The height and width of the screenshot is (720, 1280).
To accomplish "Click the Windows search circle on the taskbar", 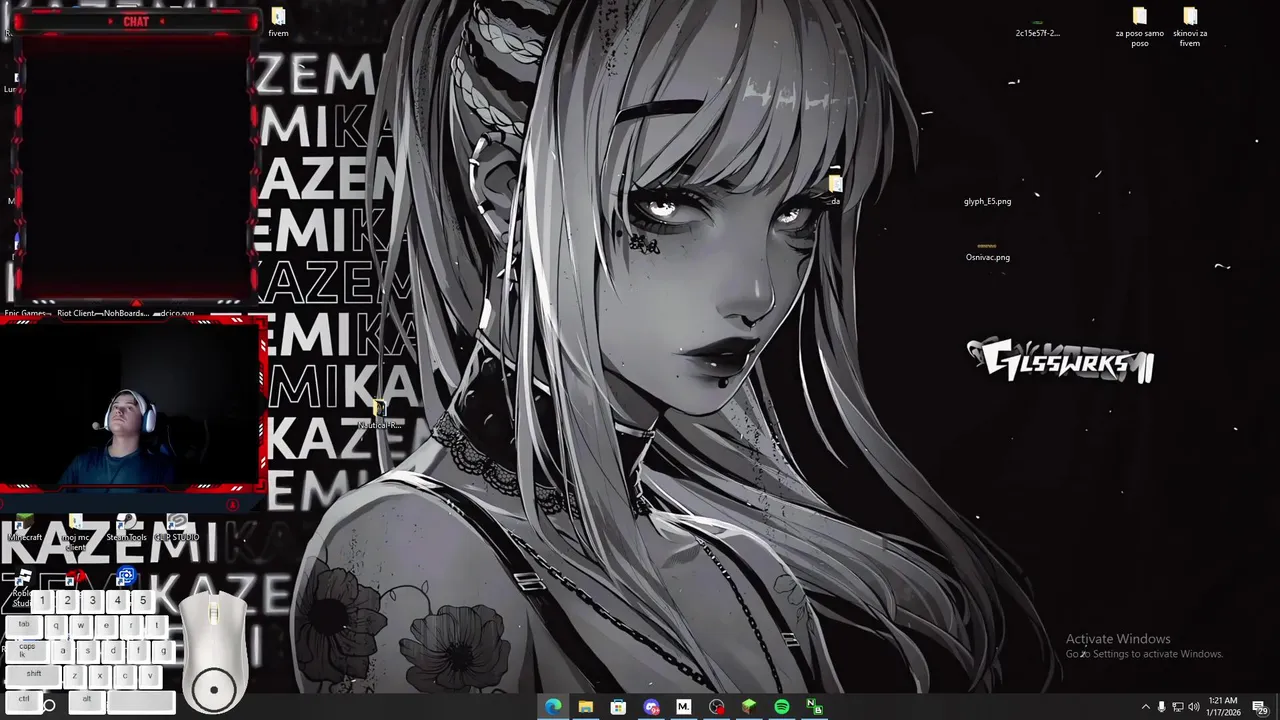I will pyautogui.click(x=49, y=706).
